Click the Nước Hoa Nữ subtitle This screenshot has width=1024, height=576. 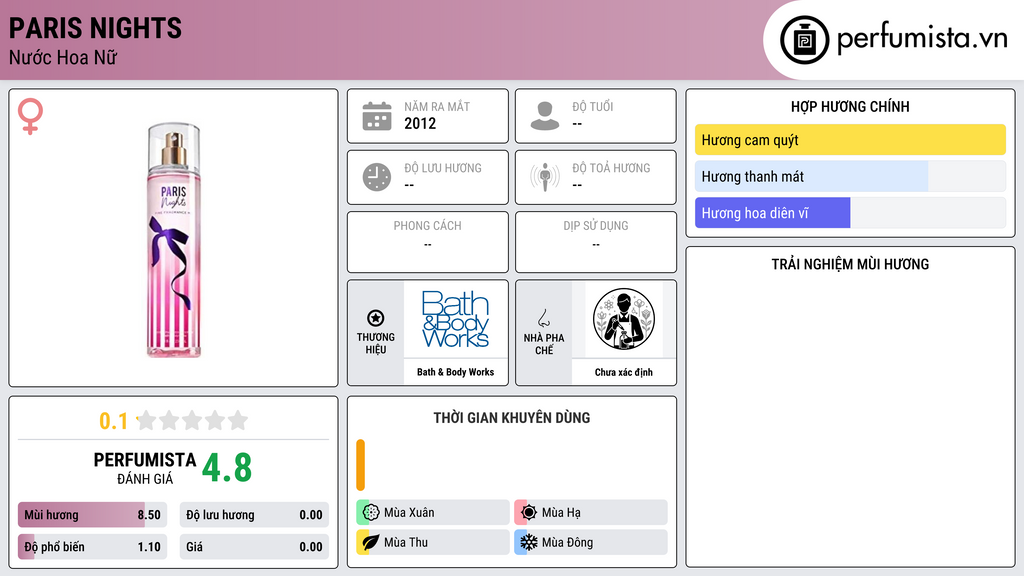point(63,57)
